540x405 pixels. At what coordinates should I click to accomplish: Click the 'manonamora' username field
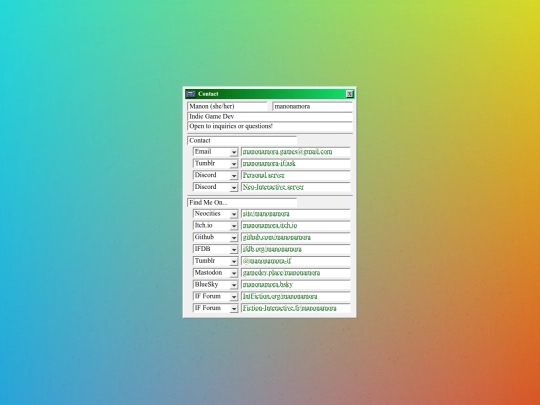312,106
